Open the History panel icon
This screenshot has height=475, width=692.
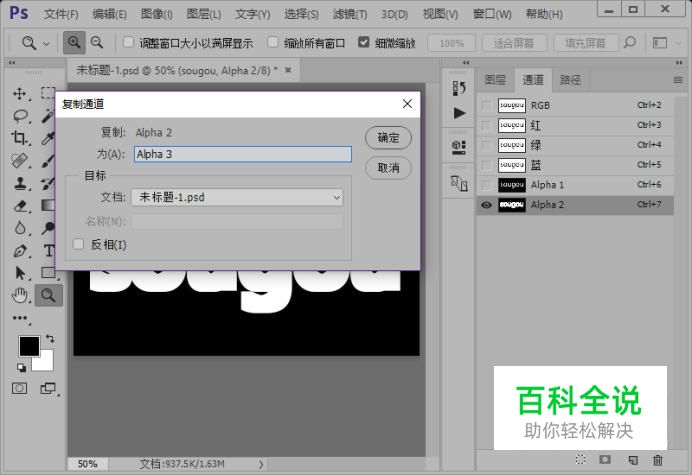[x=459, y=89]
